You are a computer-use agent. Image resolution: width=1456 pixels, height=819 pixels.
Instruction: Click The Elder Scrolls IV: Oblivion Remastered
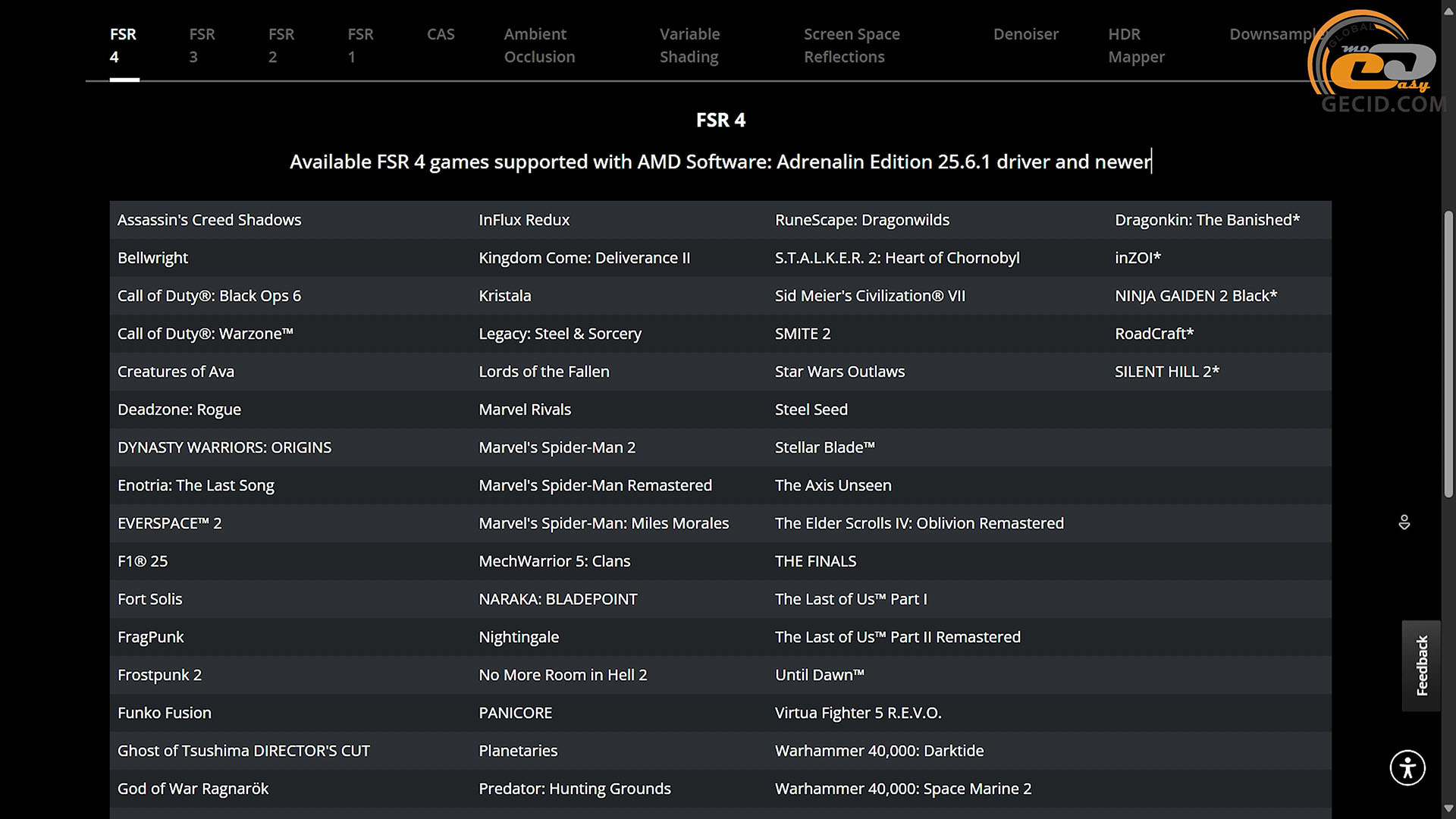tap(919, 523)
